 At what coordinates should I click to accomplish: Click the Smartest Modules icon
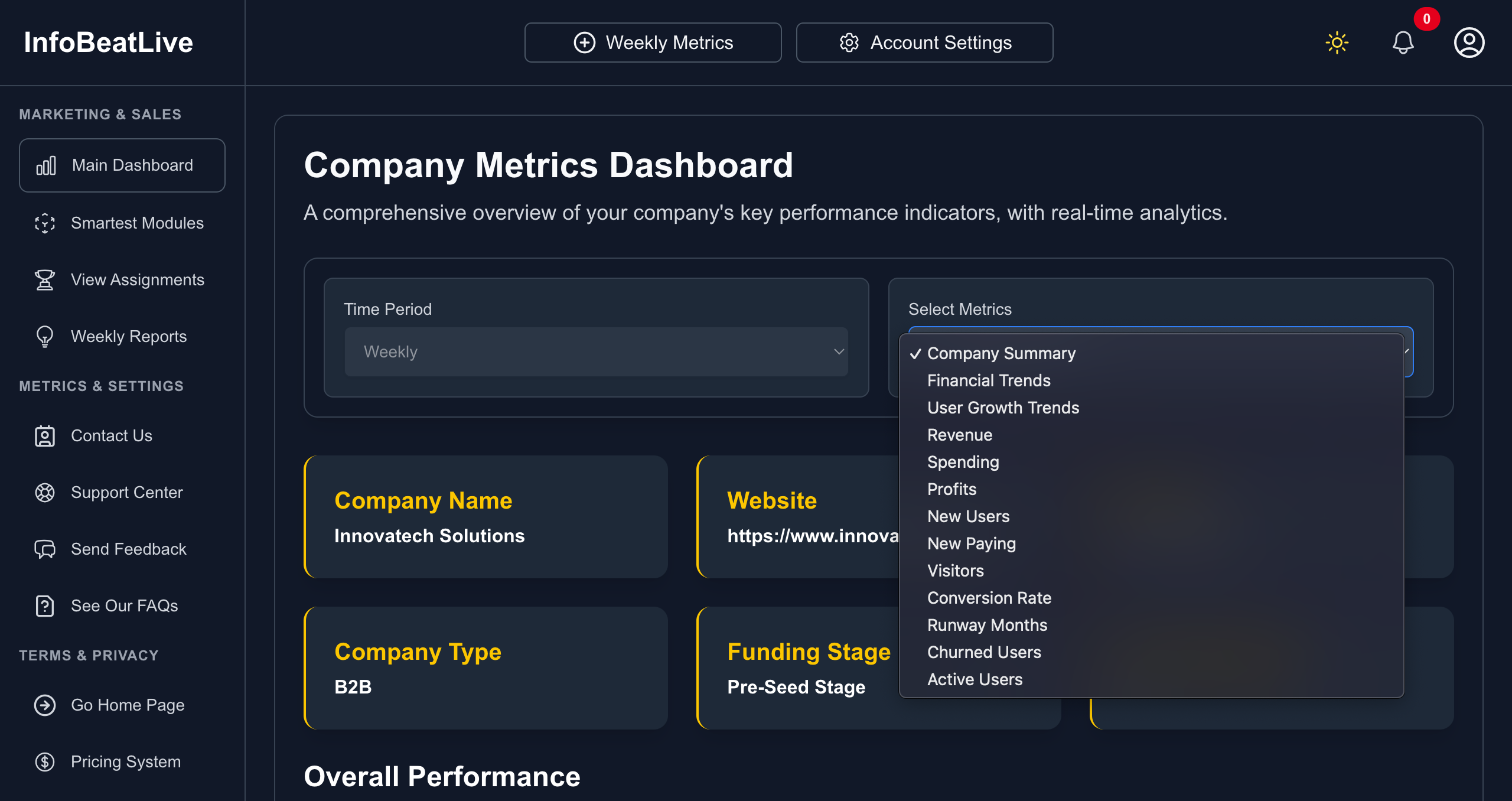pyautogui.click(x=45, y=223)
